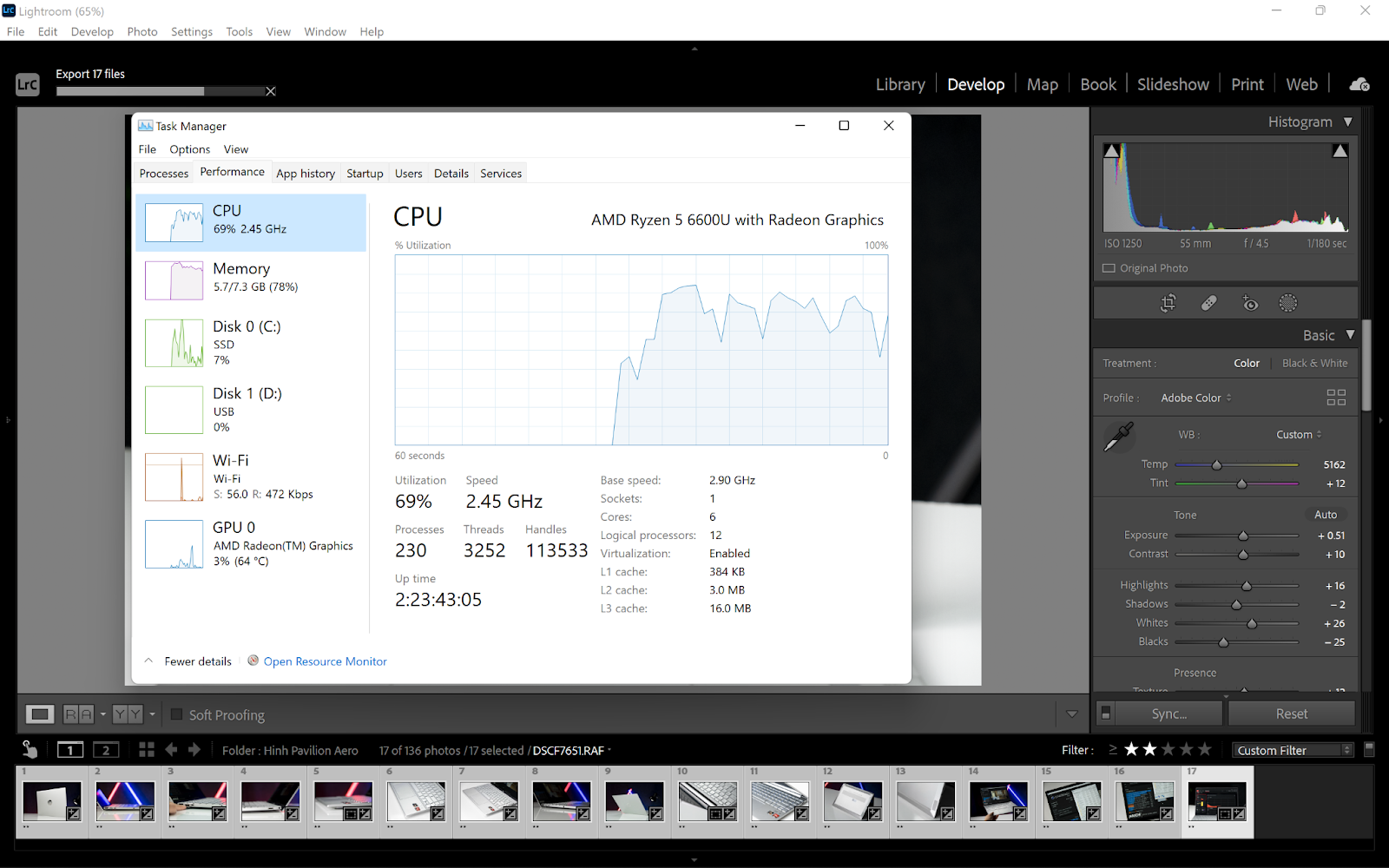Click the Reset button
The height and width of the screenshot is (868, 1389).
1292,713
